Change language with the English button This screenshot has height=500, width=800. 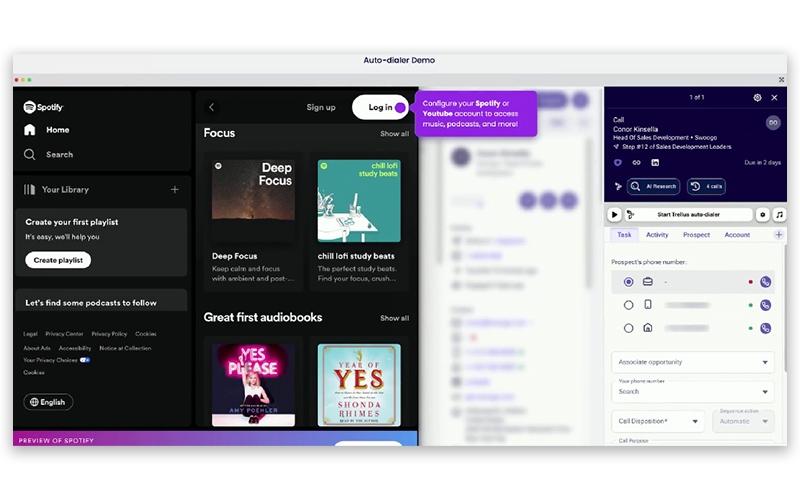(x=48, y=402)
